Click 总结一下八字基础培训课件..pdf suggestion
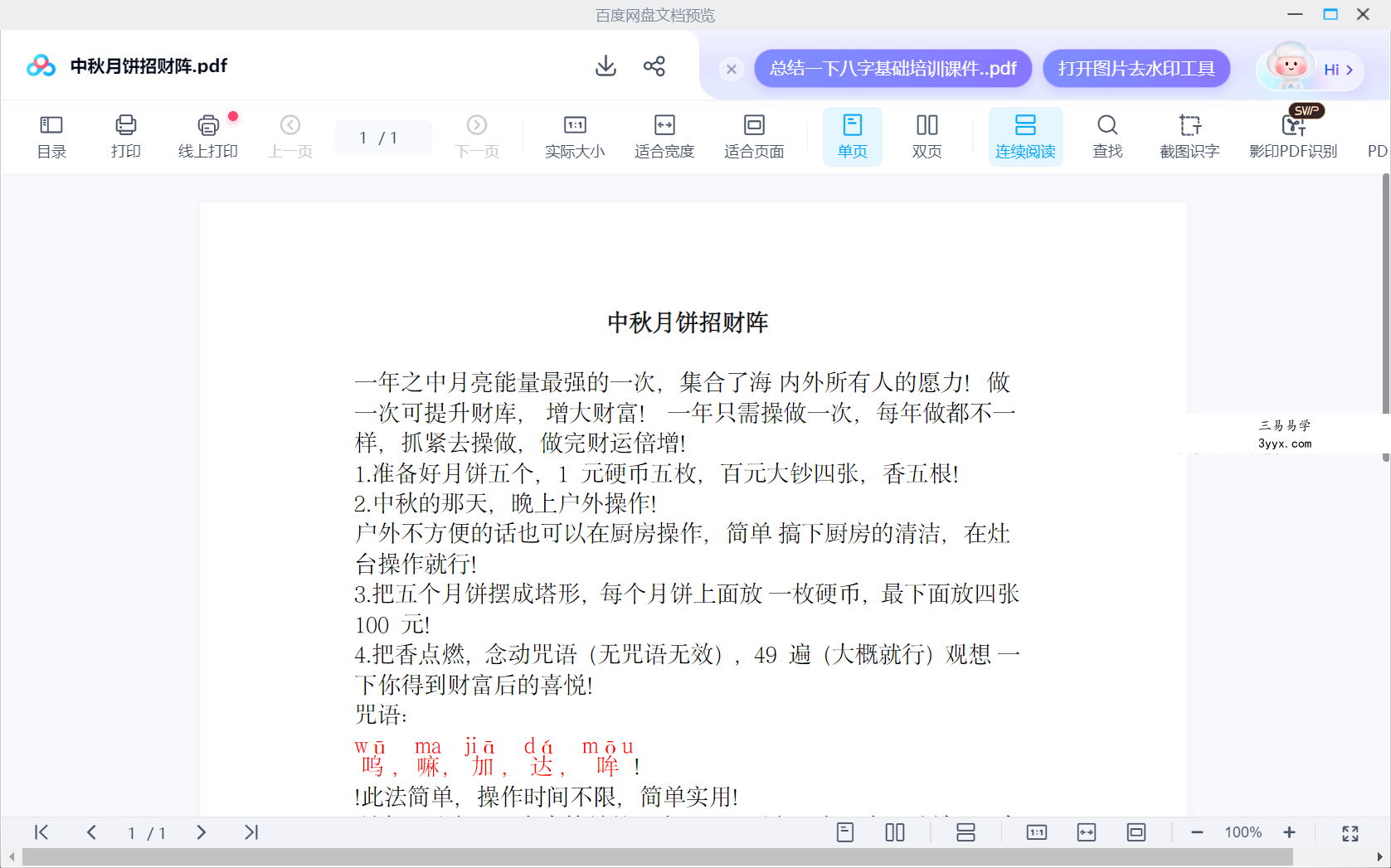The image size is (1391, 868). click(x=893, y=68)
